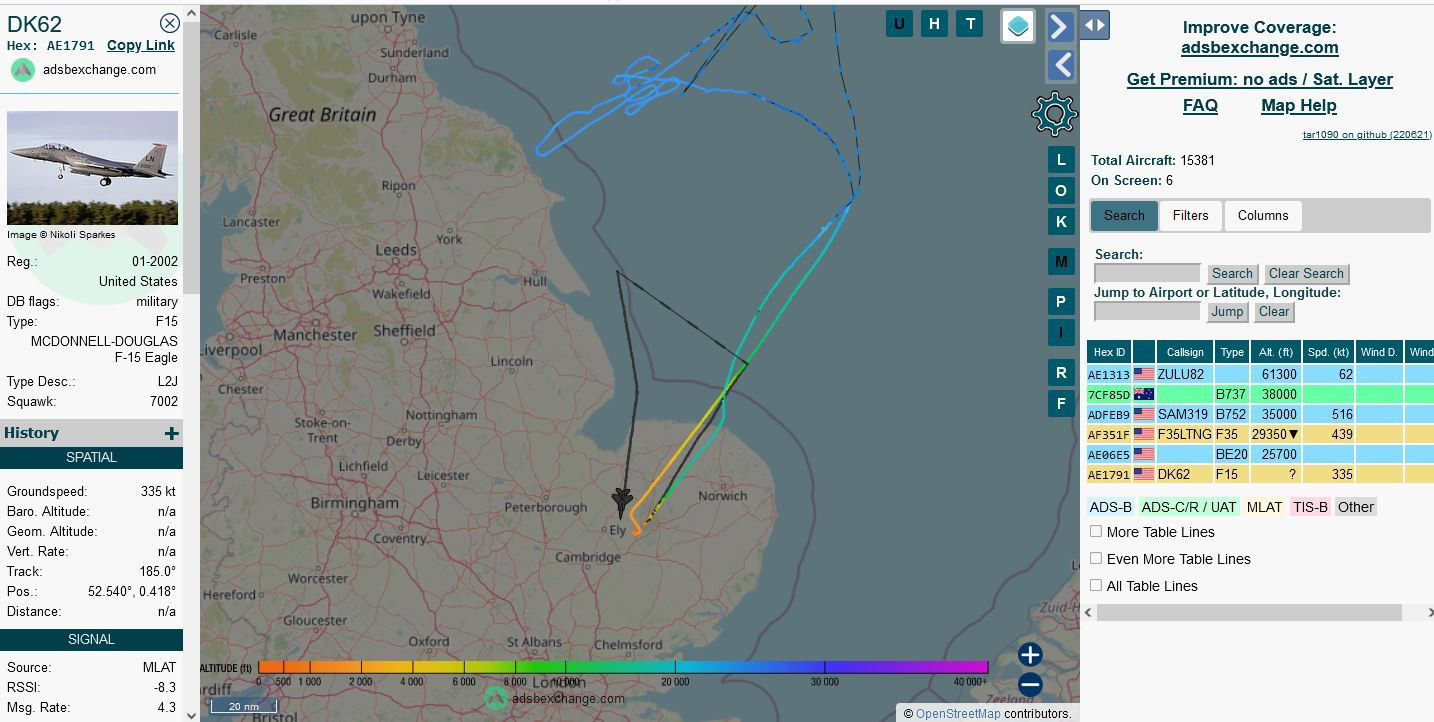Tick the All Table Lines checkbox
This screenshot has height=722, width=1434.
pos(1096,586)
